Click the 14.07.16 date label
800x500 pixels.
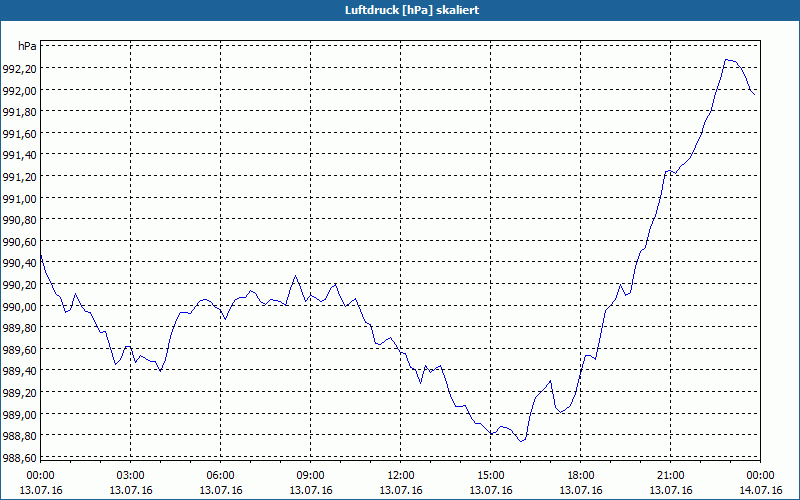pos(760,490)
